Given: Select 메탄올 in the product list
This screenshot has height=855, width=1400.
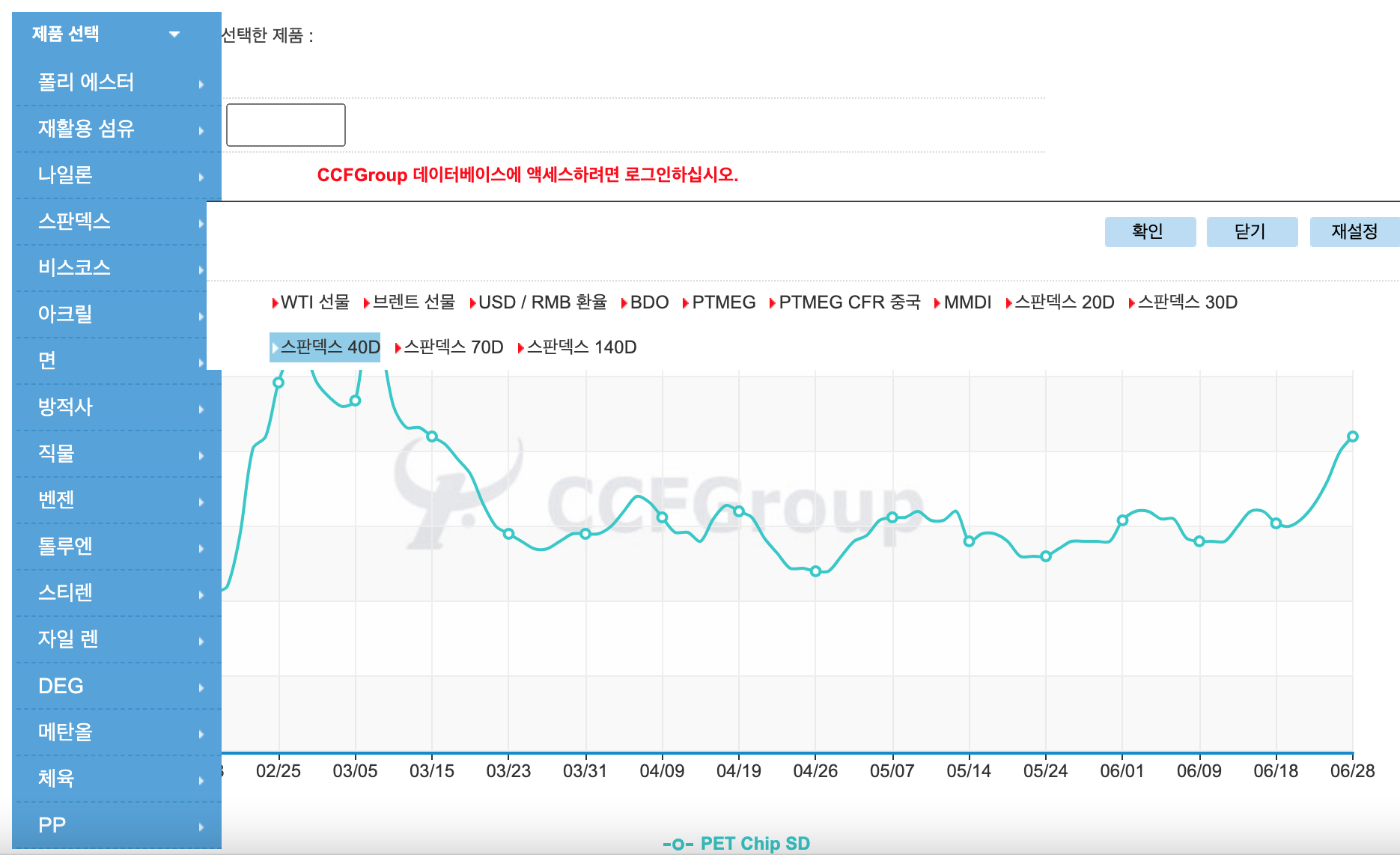Looking at the screenshot, I should tap(118, 732).
